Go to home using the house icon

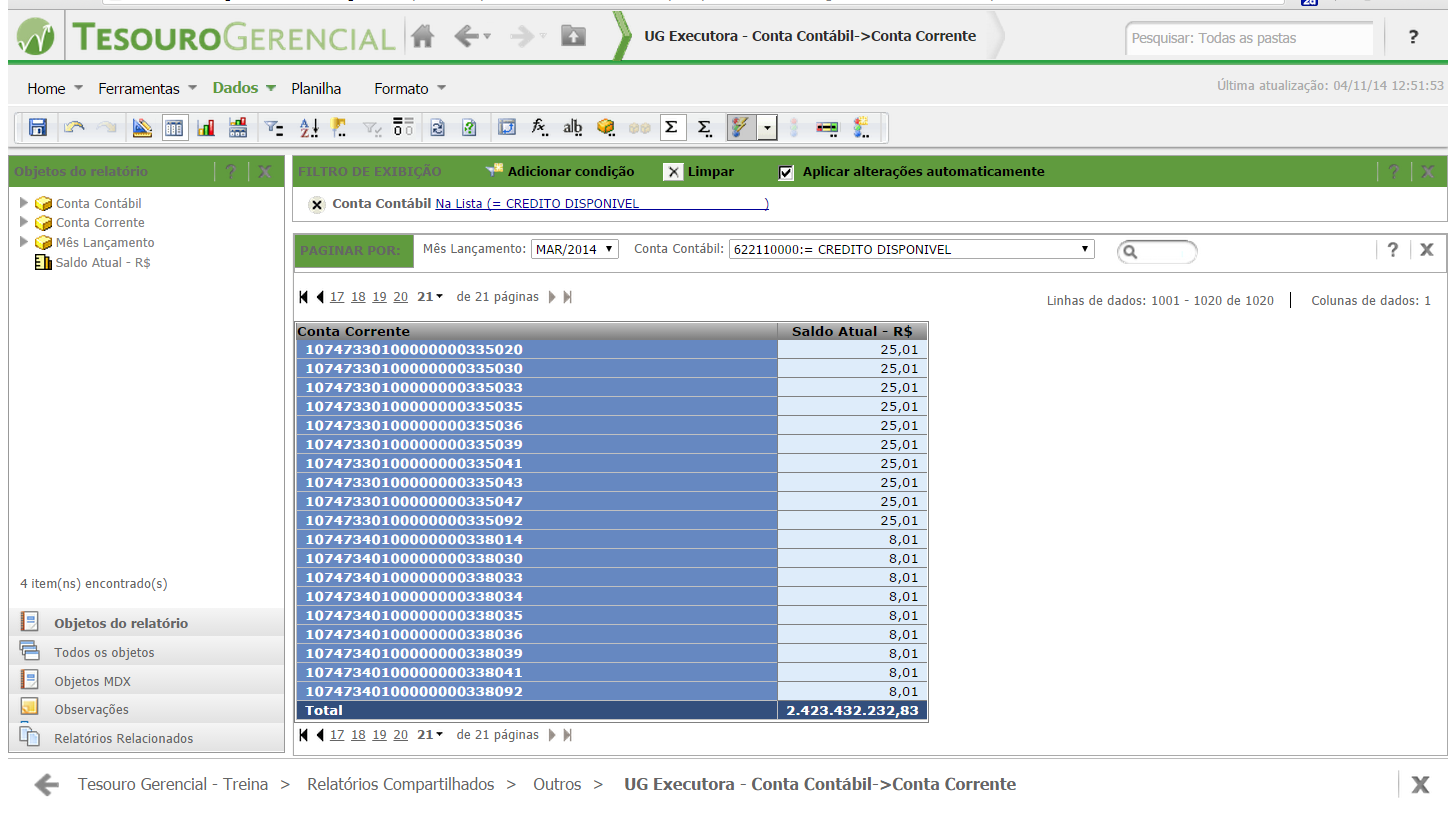click(423, 37)
